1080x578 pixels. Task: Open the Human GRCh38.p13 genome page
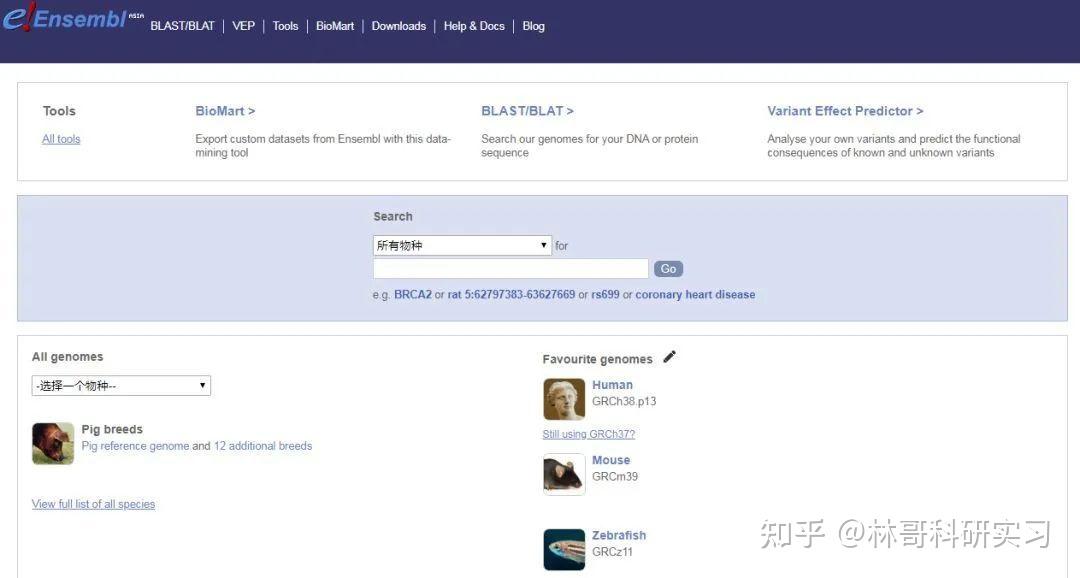click(611, 384)
